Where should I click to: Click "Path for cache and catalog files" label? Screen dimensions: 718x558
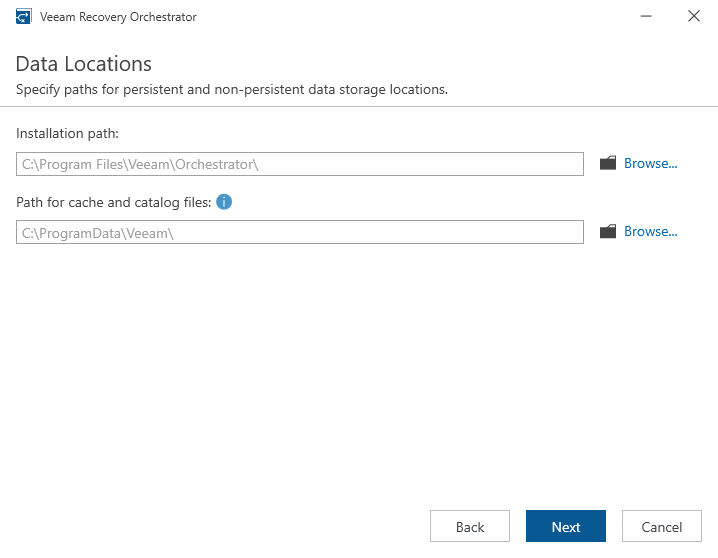point(113,202)
